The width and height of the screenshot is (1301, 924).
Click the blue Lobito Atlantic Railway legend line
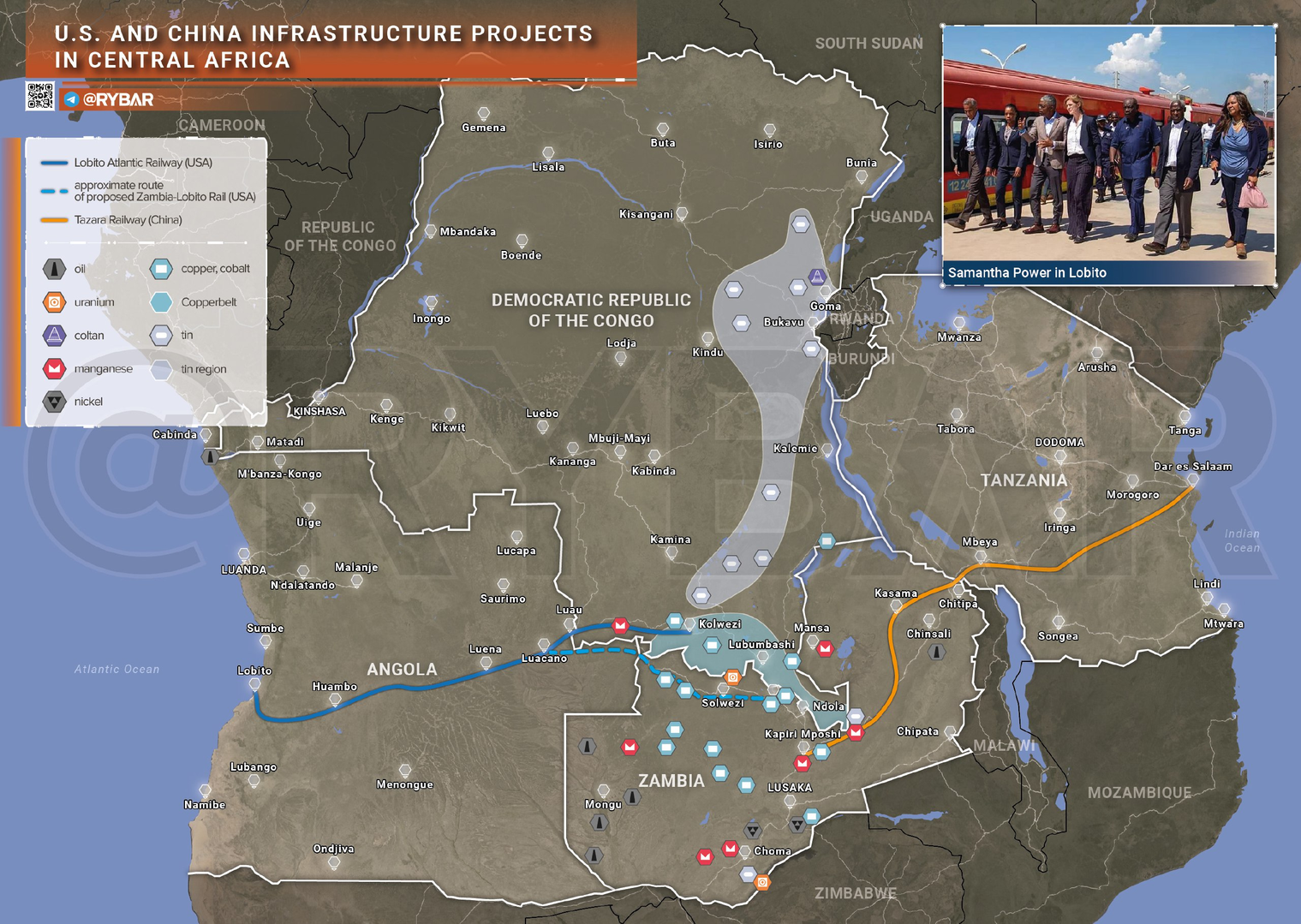click(x=54, y=163)
